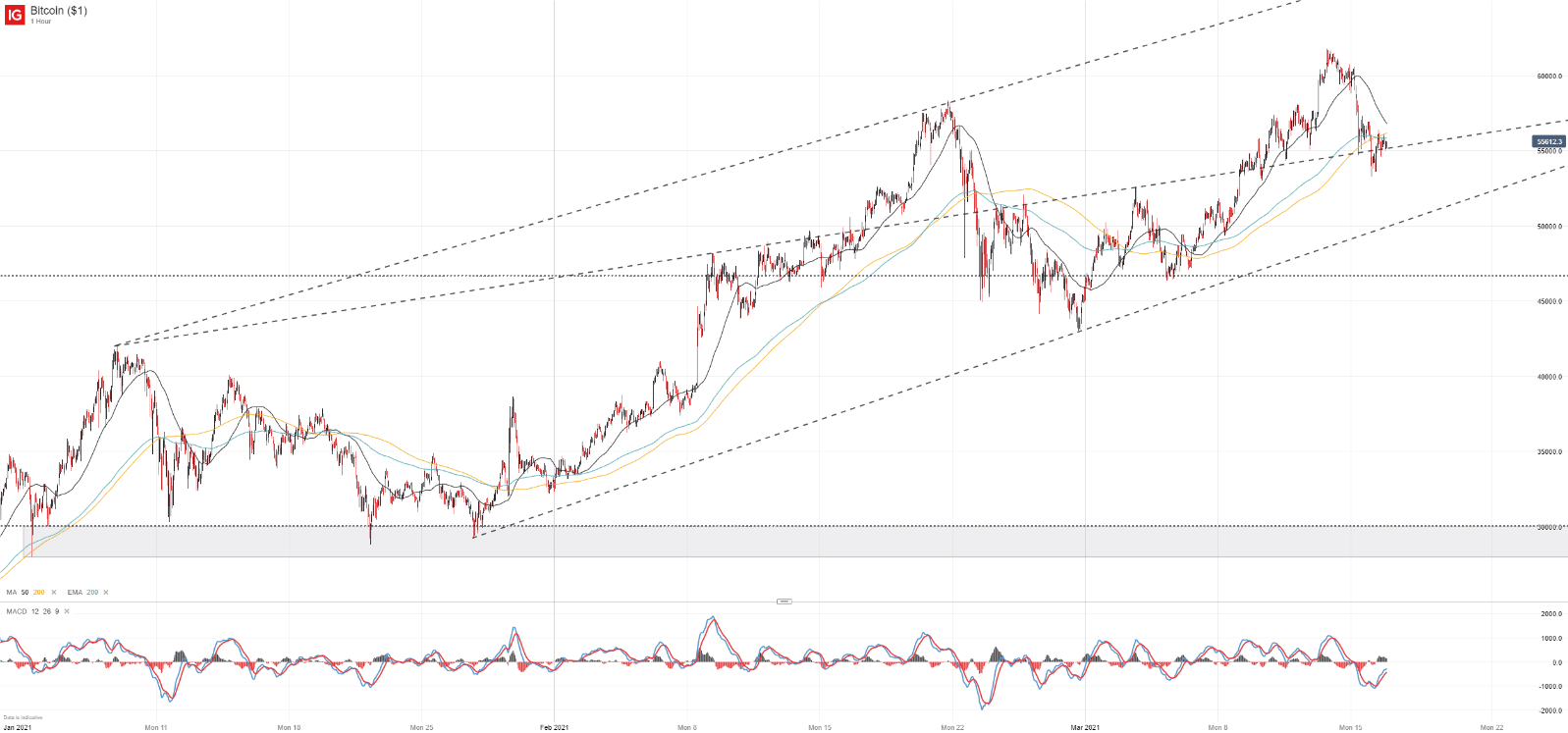Image resolution: width=1568 pixels, height=733 pixels.
Task: Click the Feb 2021 date label
Action: tap(555, 727)
